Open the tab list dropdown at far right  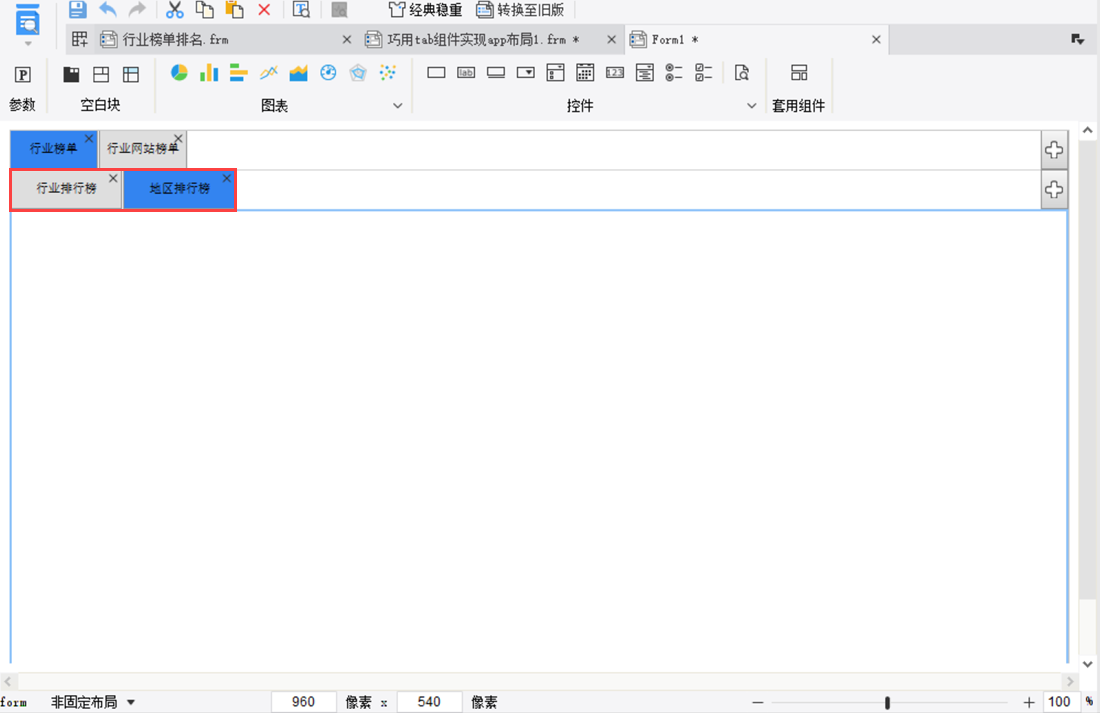pyautogui.click(x=1078, y=39)
